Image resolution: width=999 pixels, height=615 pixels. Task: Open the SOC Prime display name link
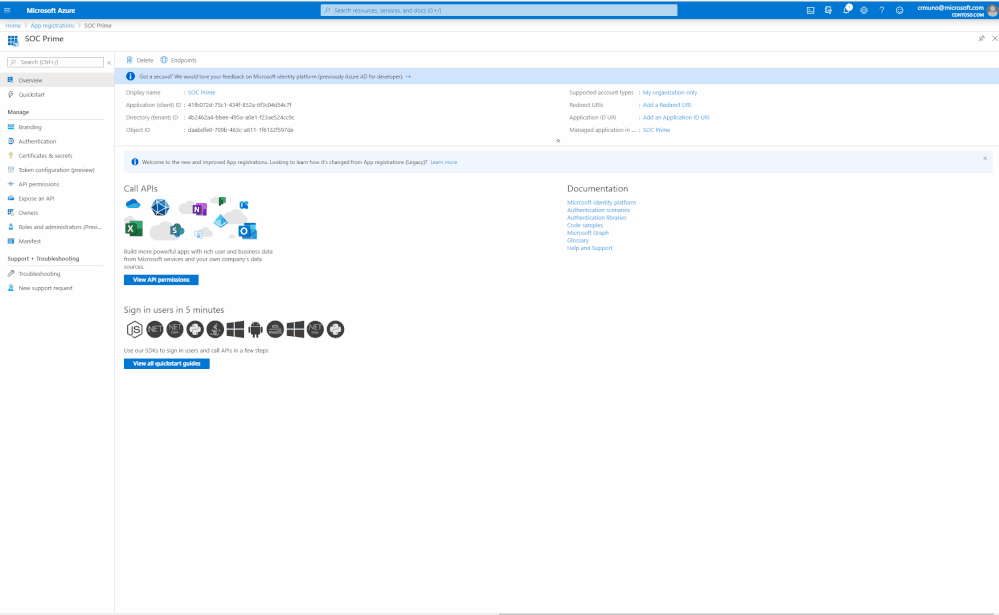click(x=201, y=92)
